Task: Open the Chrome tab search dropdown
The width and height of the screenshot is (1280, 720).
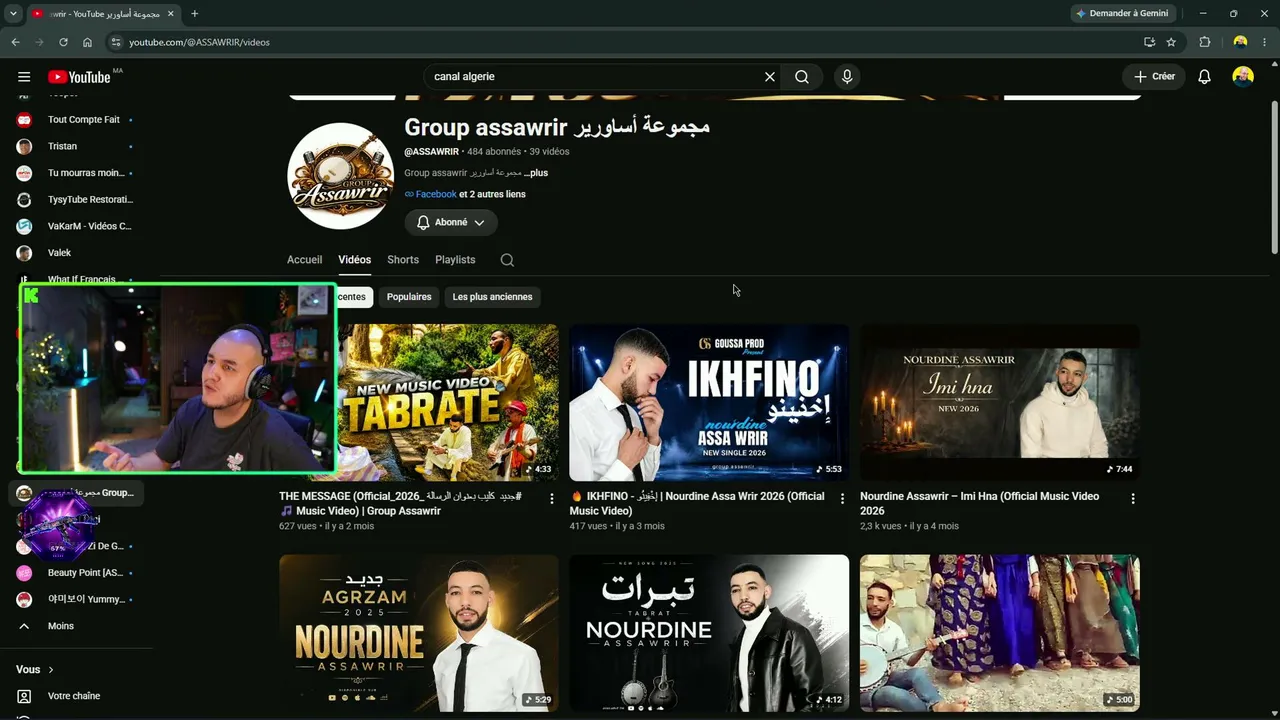Action: [x=13, y=14]
